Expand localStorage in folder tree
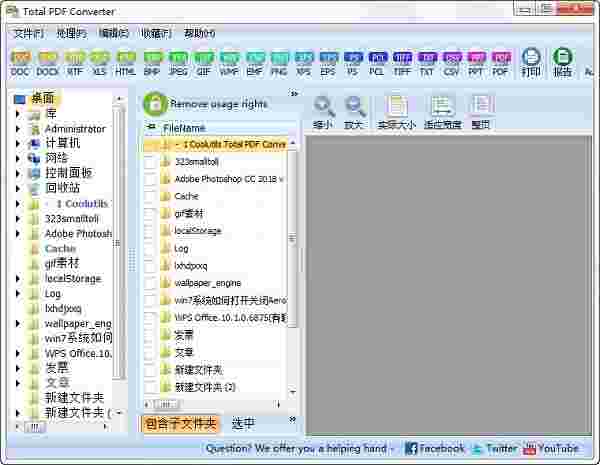Screen dimensions: 600x465 [18, 279]
